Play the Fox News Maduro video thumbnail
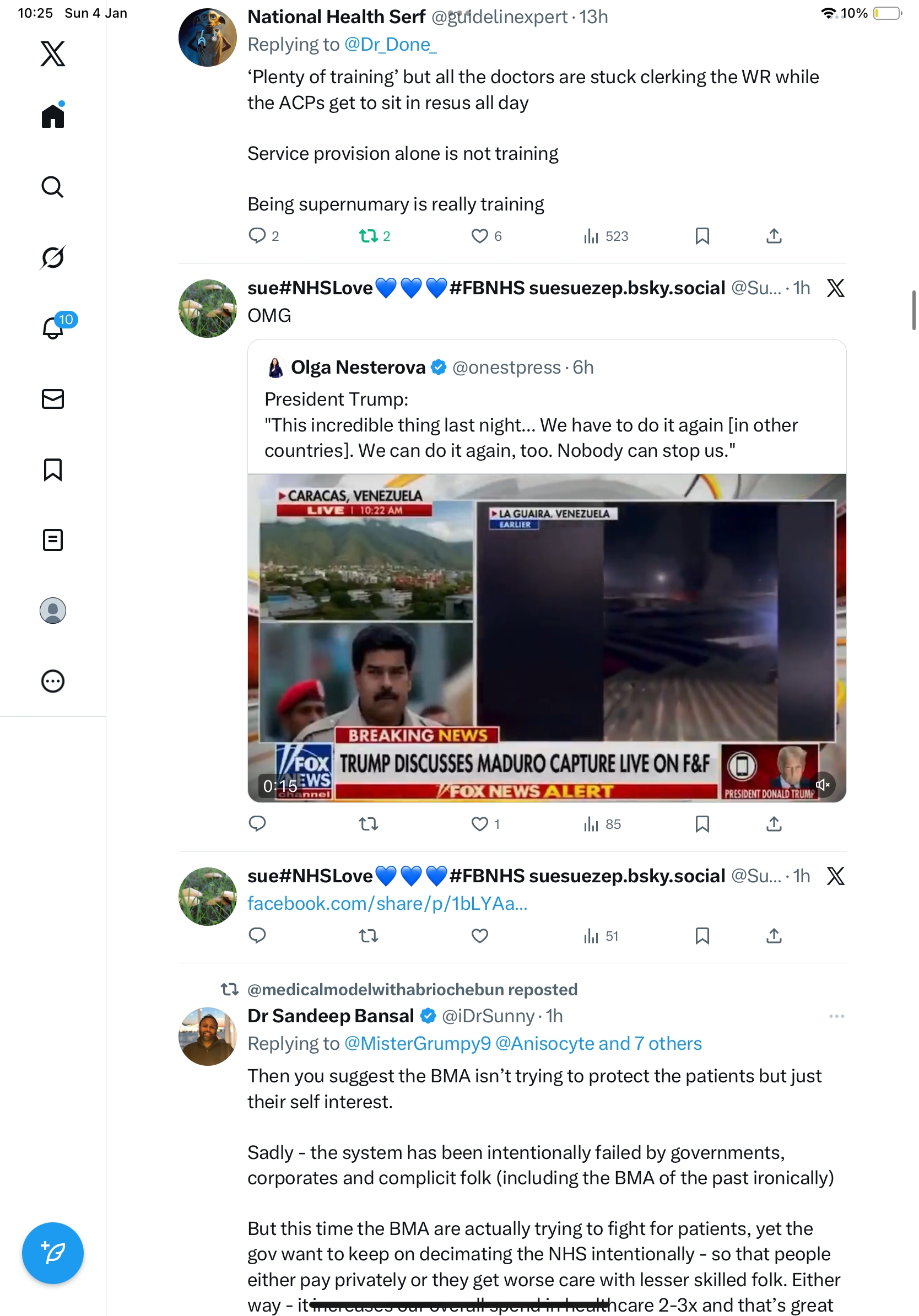This screenshot has height=1316, width=919. point(547,638)
